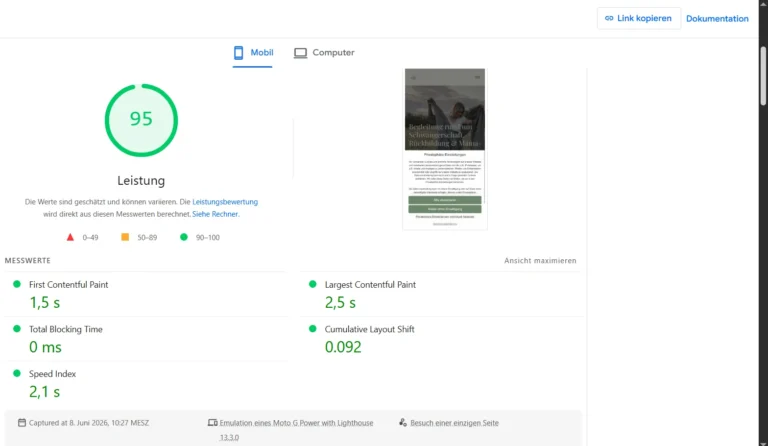Click the red triangle 0–49 legend icon
This screenshot has width=768, height=446.
point(70,237)
